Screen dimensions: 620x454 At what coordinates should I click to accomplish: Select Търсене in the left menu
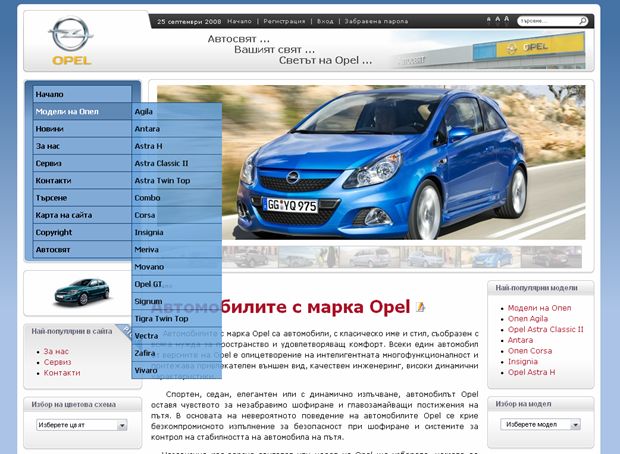point(82,198)
